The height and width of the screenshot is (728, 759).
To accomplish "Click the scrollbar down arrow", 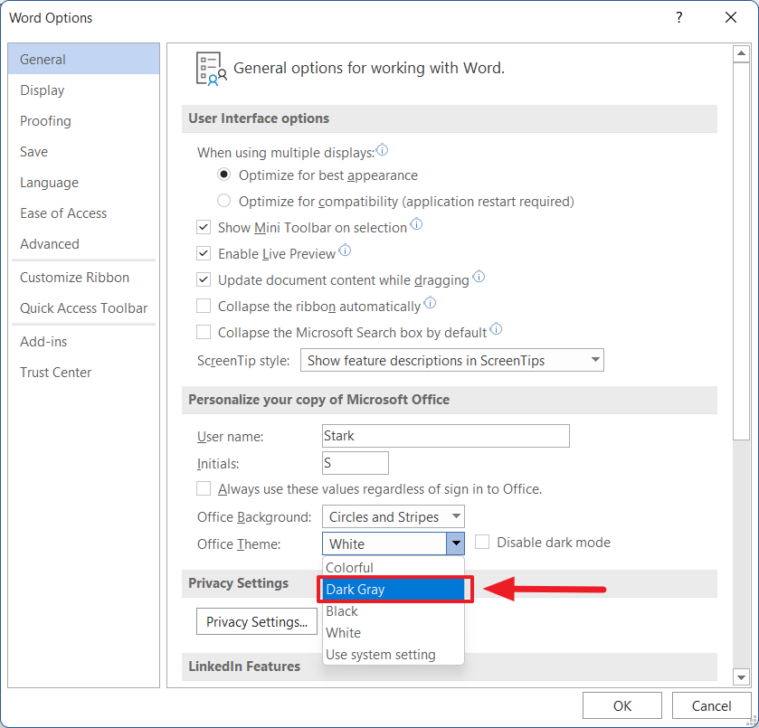I will coord(741,677).
